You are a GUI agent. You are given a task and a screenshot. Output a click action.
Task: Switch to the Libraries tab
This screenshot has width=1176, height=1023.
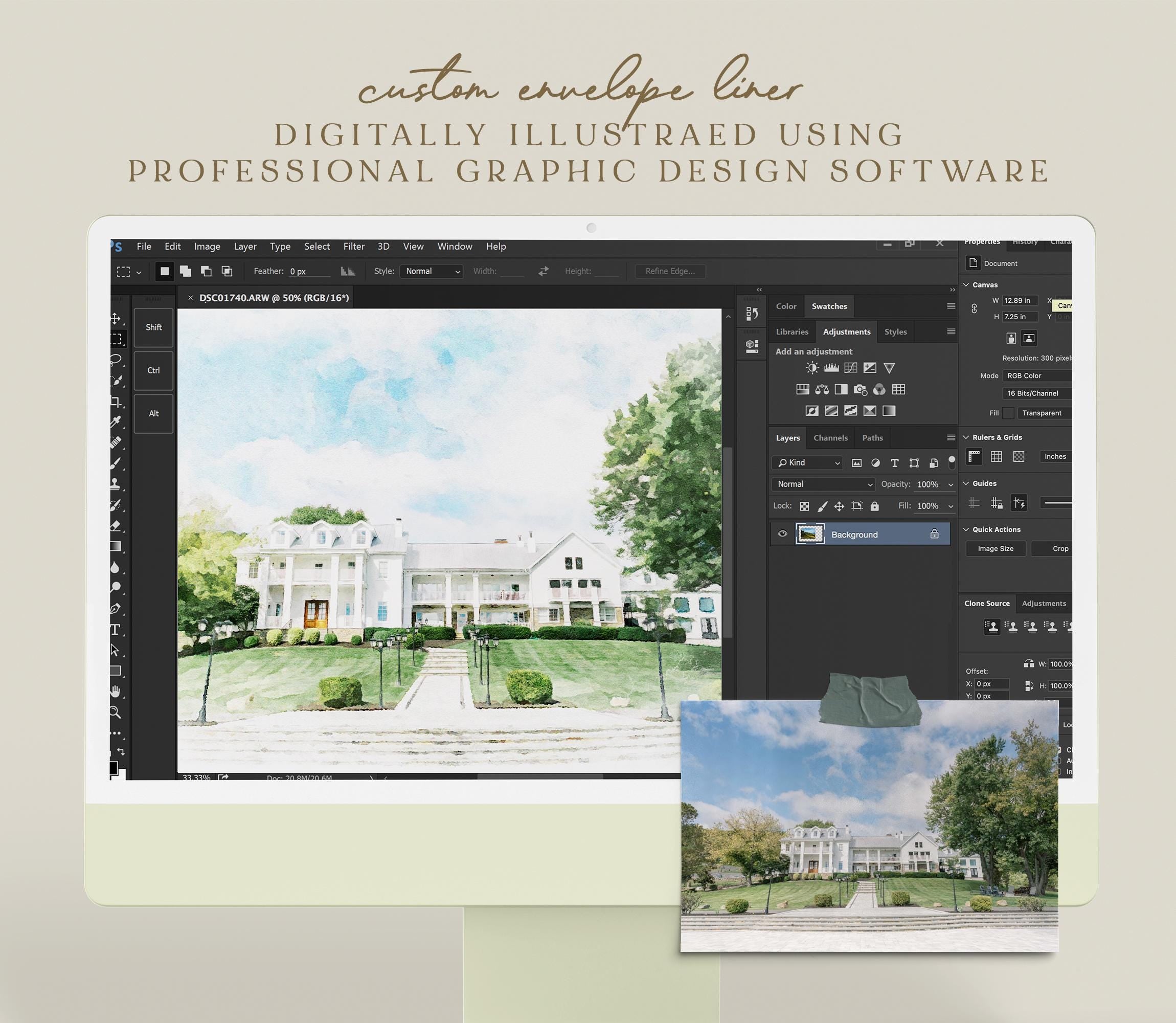(x=792, y=331)
